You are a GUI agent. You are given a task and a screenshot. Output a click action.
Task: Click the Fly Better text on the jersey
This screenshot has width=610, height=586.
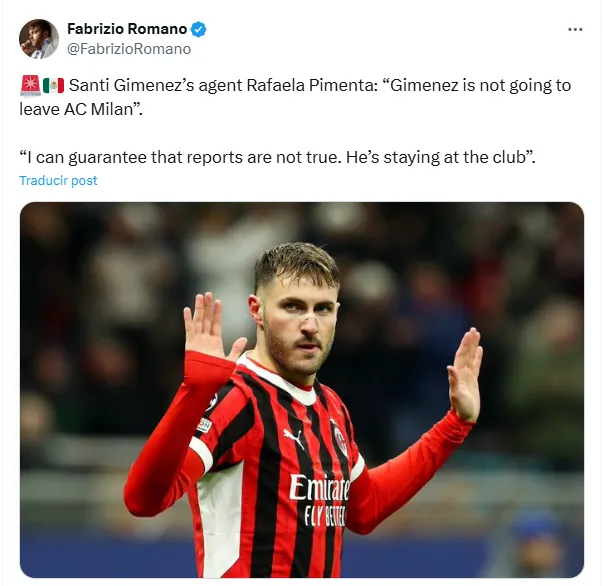pos(324,516)
